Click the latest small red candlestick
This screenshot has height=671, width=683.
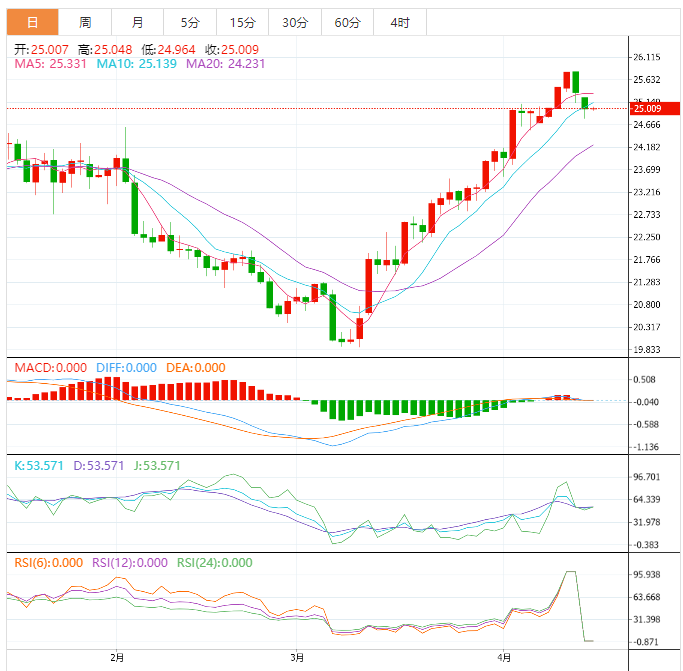593,108
